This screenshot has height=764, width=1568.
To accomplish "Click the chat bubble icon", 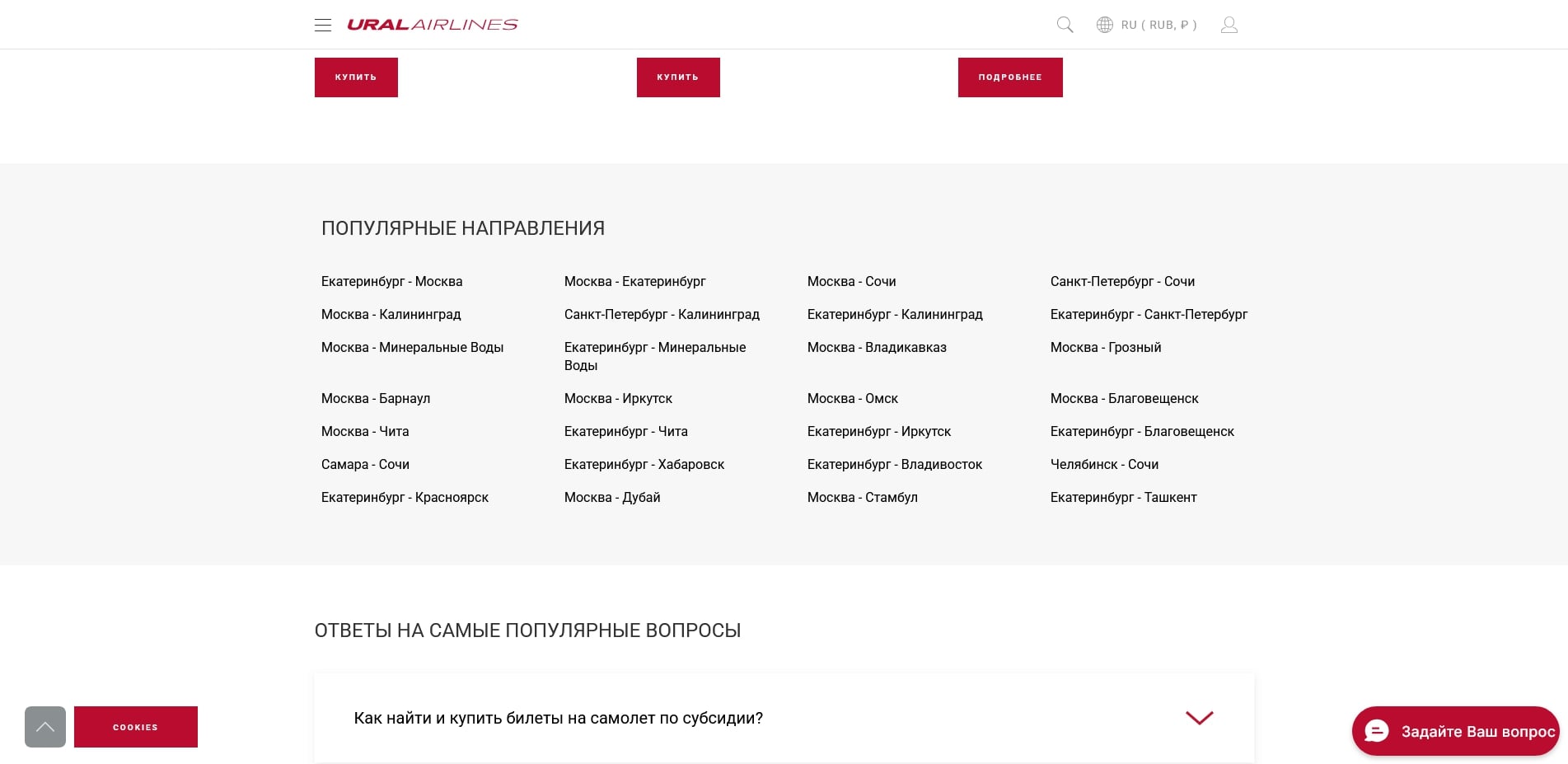I will [1376, 731].
